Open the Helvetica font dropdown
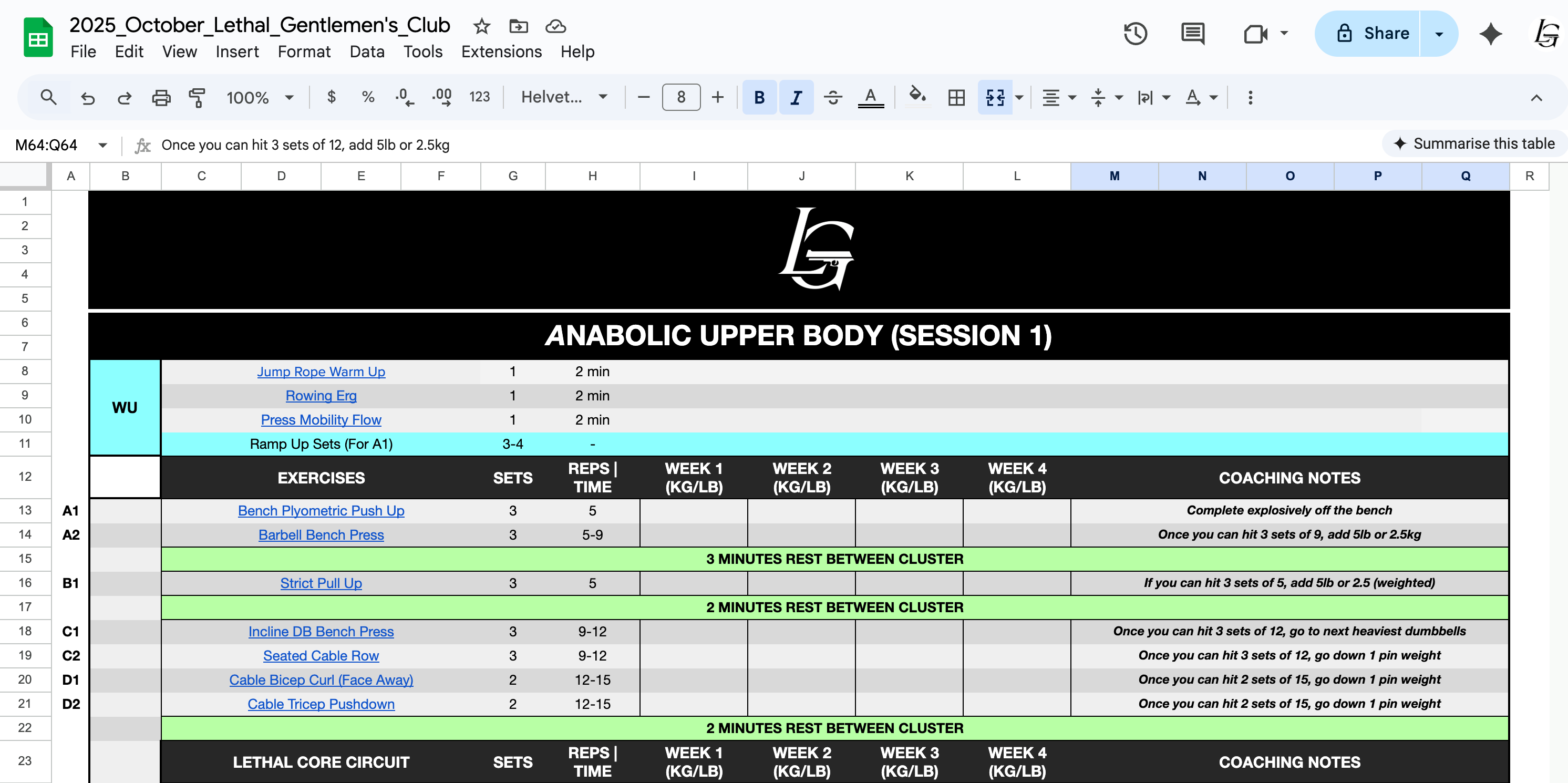Screen dimensions: 1568x783 564,97
